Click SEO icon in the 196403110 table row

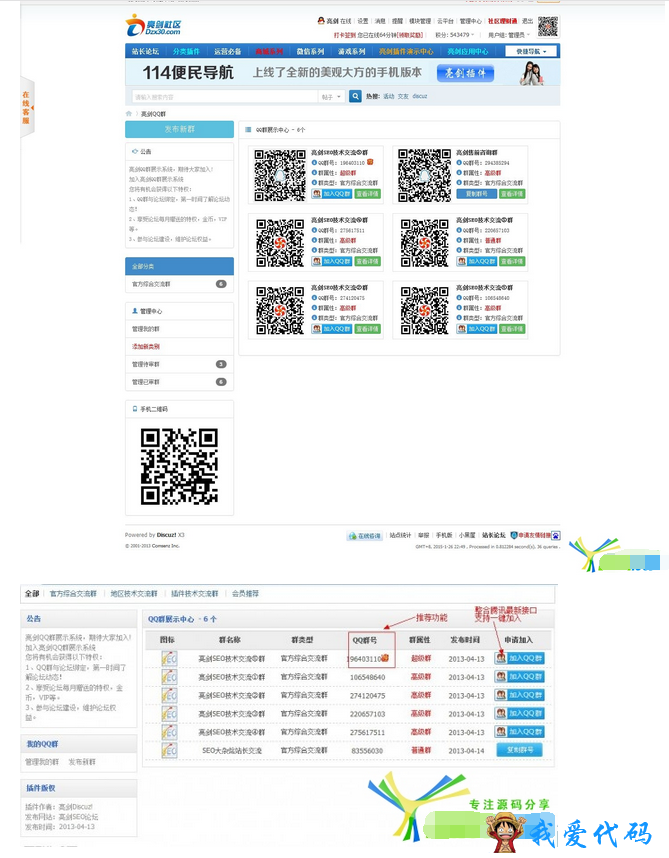click(x=169, y=658)
